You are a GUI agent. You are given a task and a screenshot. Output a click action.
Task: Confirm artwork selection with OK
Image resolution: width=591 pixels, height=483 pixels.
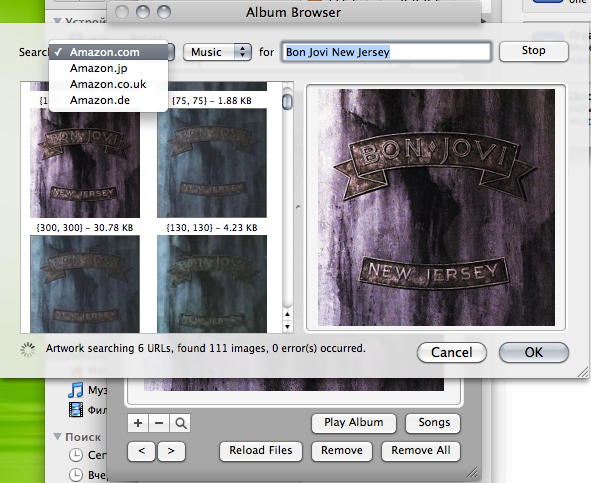point(534,353)
